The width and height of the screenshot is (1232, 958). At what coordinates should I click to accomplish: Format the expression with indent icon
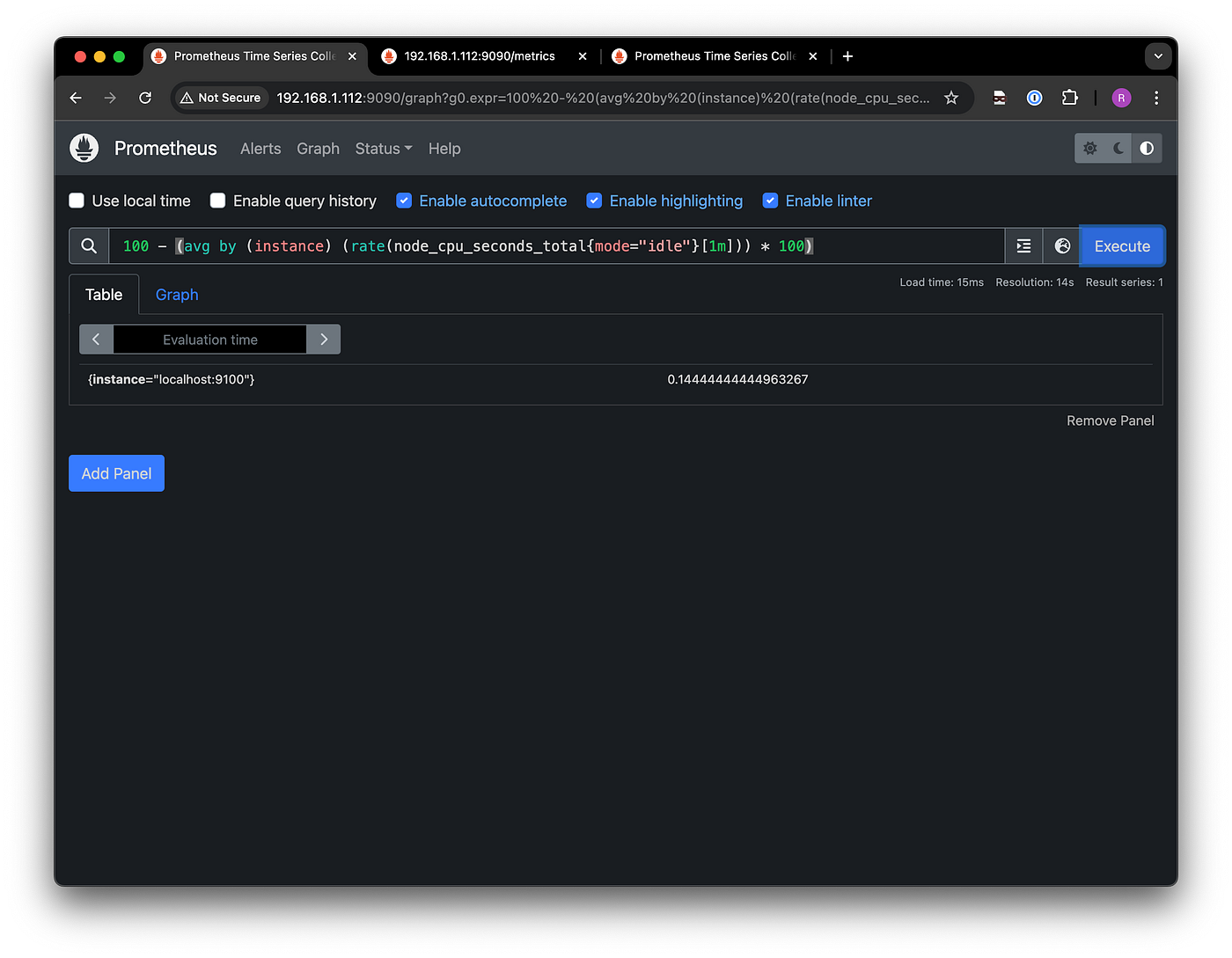tap(1023, 246)
